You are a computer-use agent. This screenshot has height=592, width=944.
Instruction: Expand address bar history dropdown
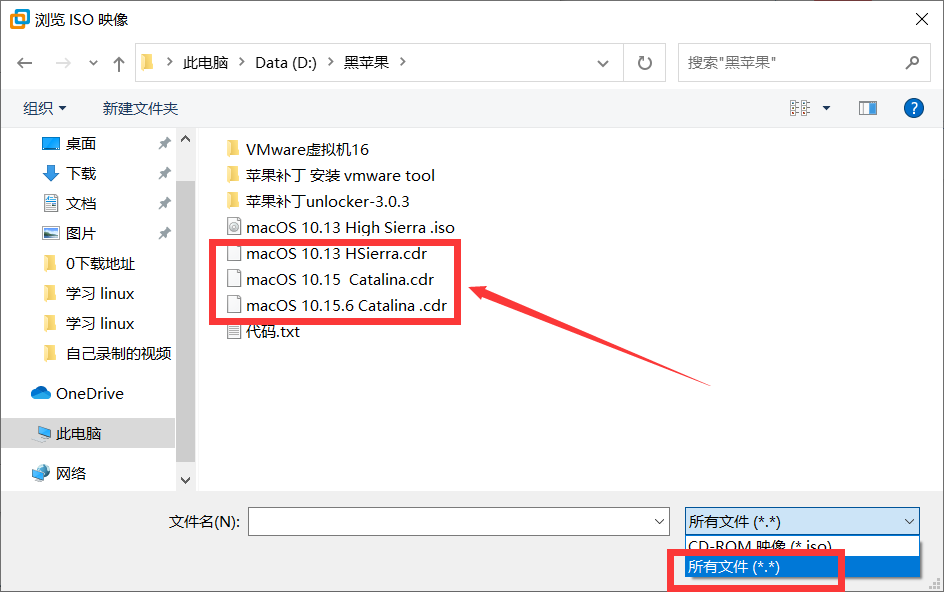pyautogui.click(x=603, y=63)
